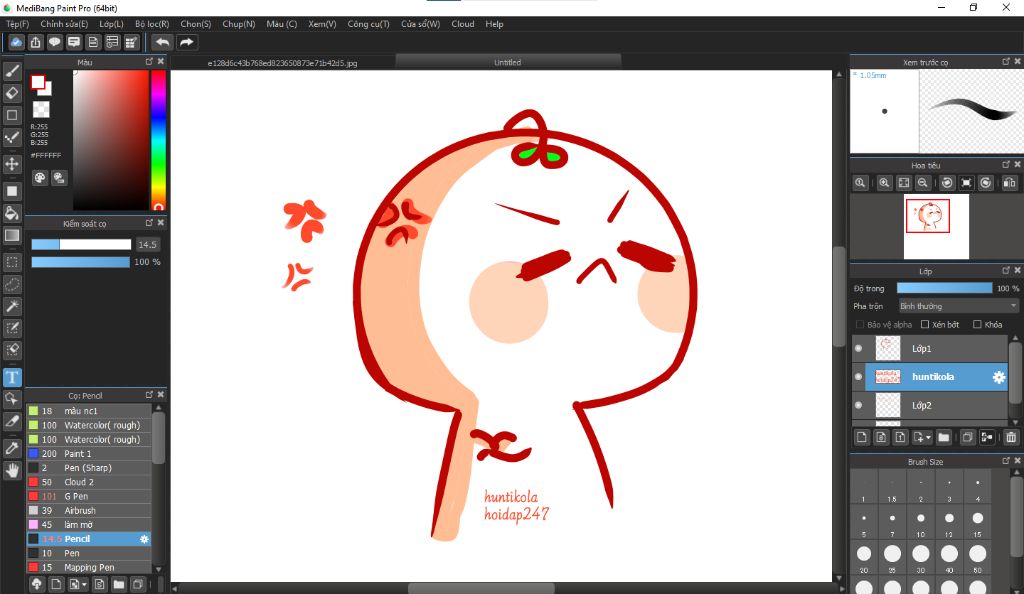Select the Eraser tool
This screenshot has width=1024, height=594.
pyautogui.click(x=12, y=93)
